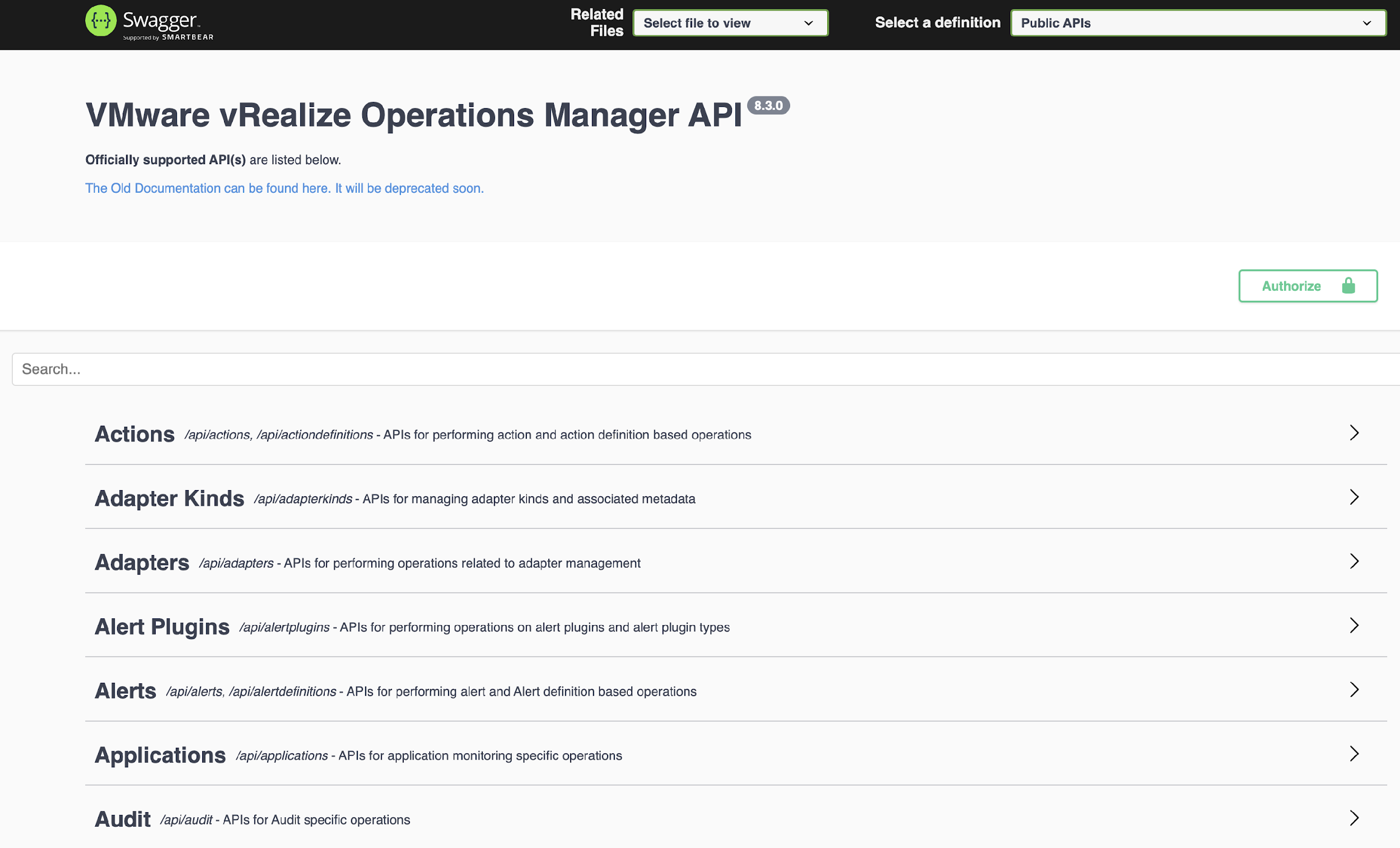The width and height of the screenshot is (1400, 848).
Task: Open the Old Documentation link
Action: coord(284,188)
